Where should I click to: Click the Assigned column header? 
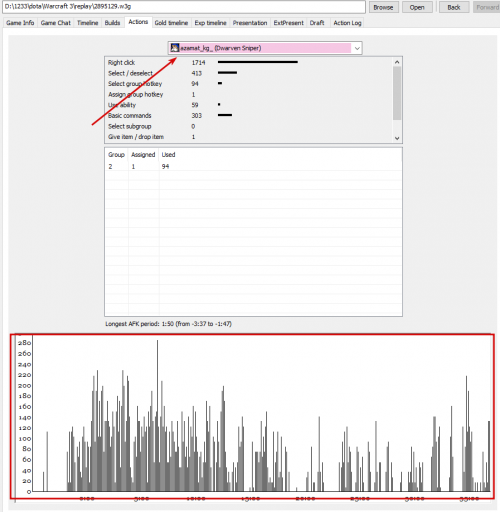(x=143, y=155)
